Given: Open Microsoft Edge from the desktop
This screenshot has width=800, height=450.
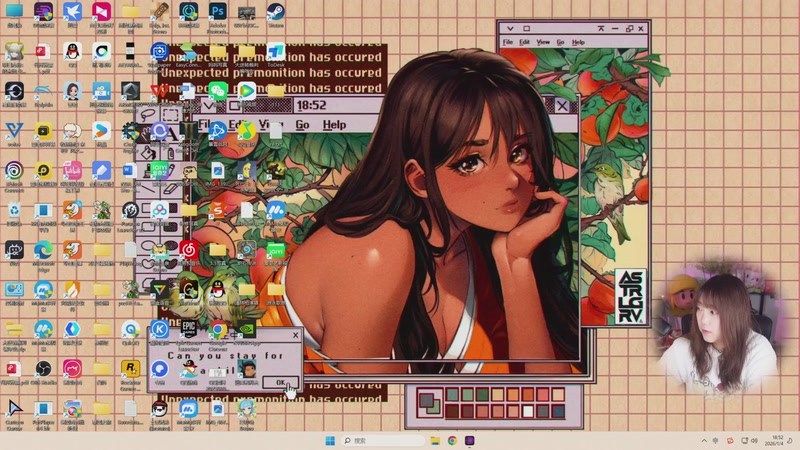Looking at the screenshot, I should point(43,250).
